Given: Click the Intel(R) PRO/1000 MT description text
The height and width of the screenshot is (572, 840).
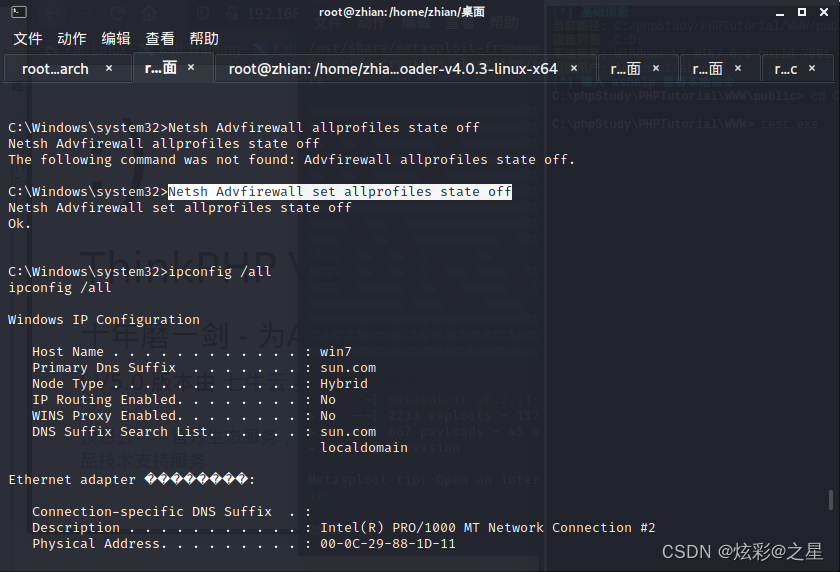Looking at the screenshot, I should pyautogui.click(x=488, y=528).
